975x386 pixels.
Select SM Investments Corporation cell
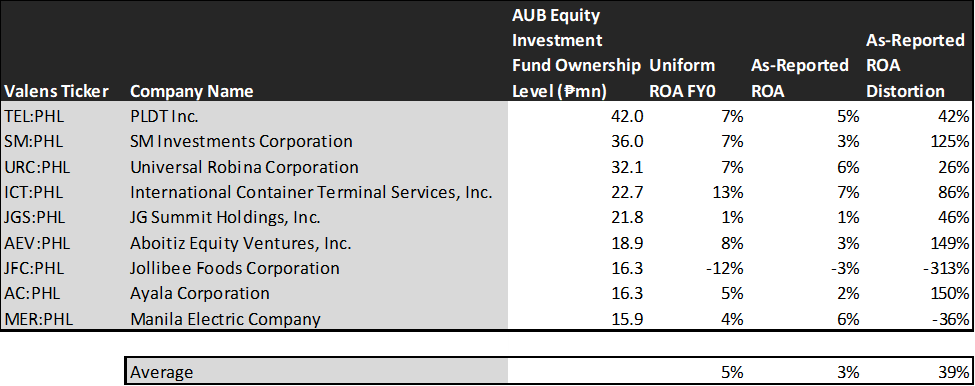tap(241, 142)
